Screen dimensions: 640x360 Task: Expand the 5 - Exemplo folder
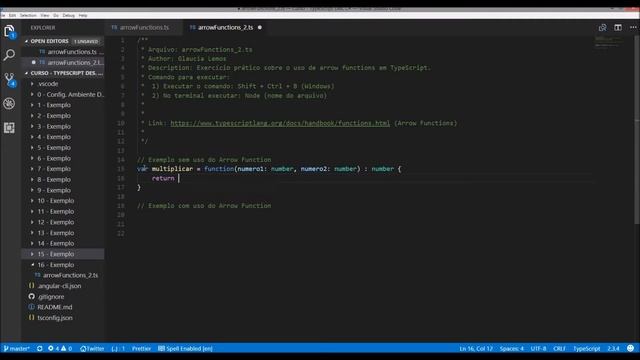click(x=63, y=147)
